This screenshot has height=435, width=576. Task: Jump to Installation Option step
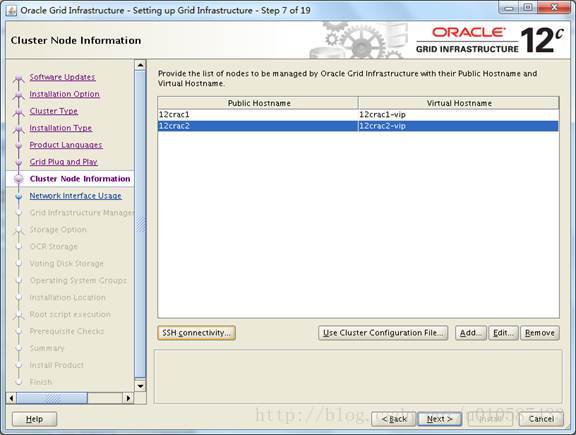click(65, 94)
